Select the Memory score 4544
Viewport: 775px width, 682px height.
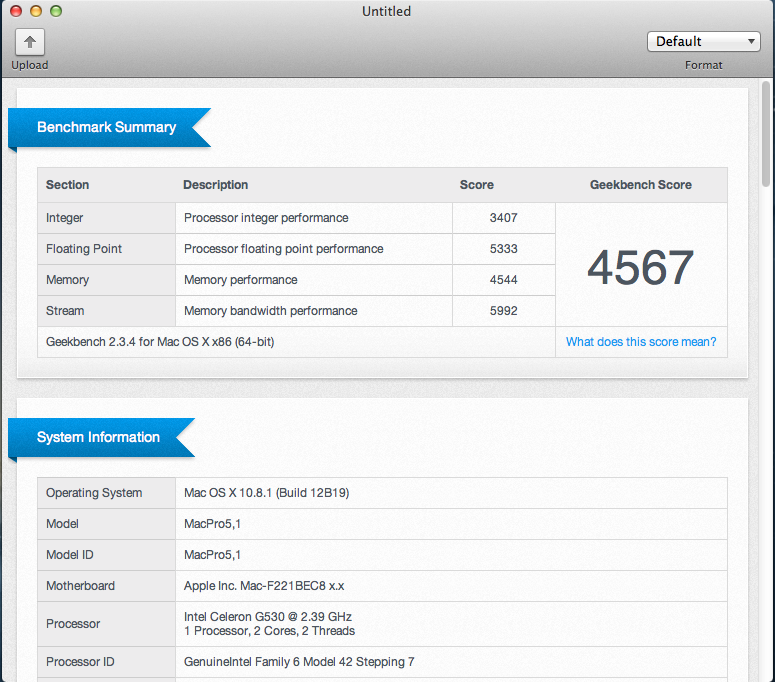coord(503,280)
